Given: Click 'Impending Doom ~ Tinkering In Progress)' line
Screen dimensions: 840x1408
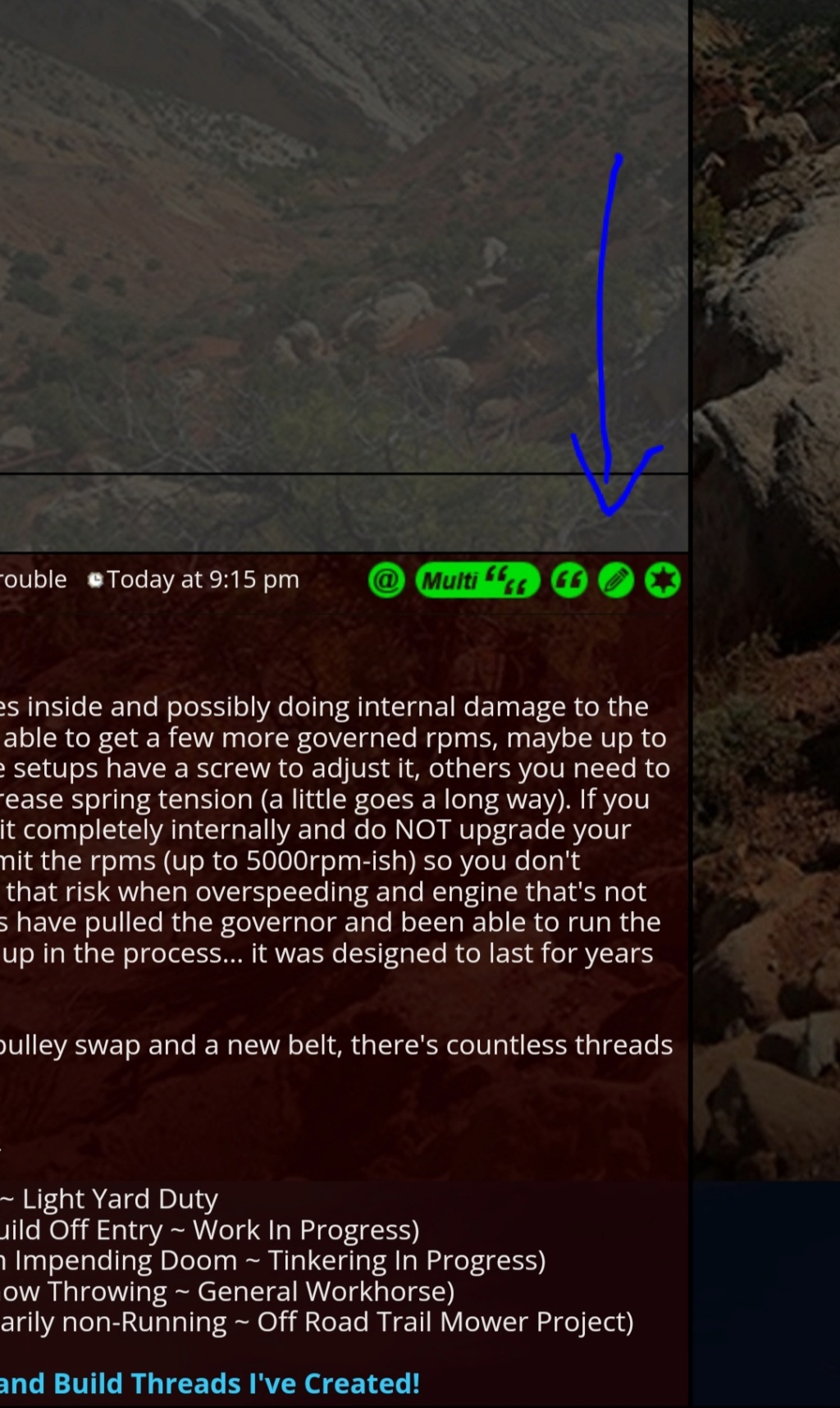Looking at the screenshot, I should pos(273,1260).
